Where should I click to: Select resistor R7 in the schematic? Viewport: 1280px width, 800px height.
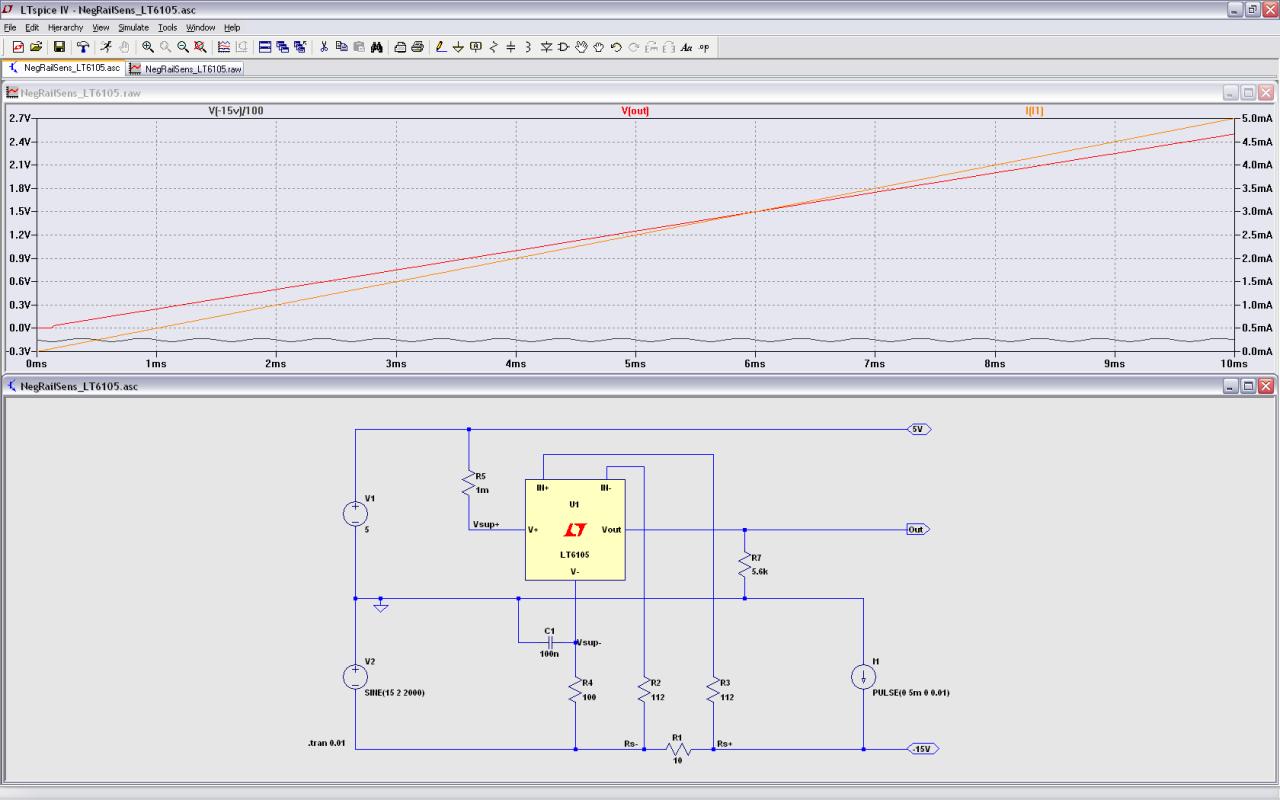tap(745, 566)
